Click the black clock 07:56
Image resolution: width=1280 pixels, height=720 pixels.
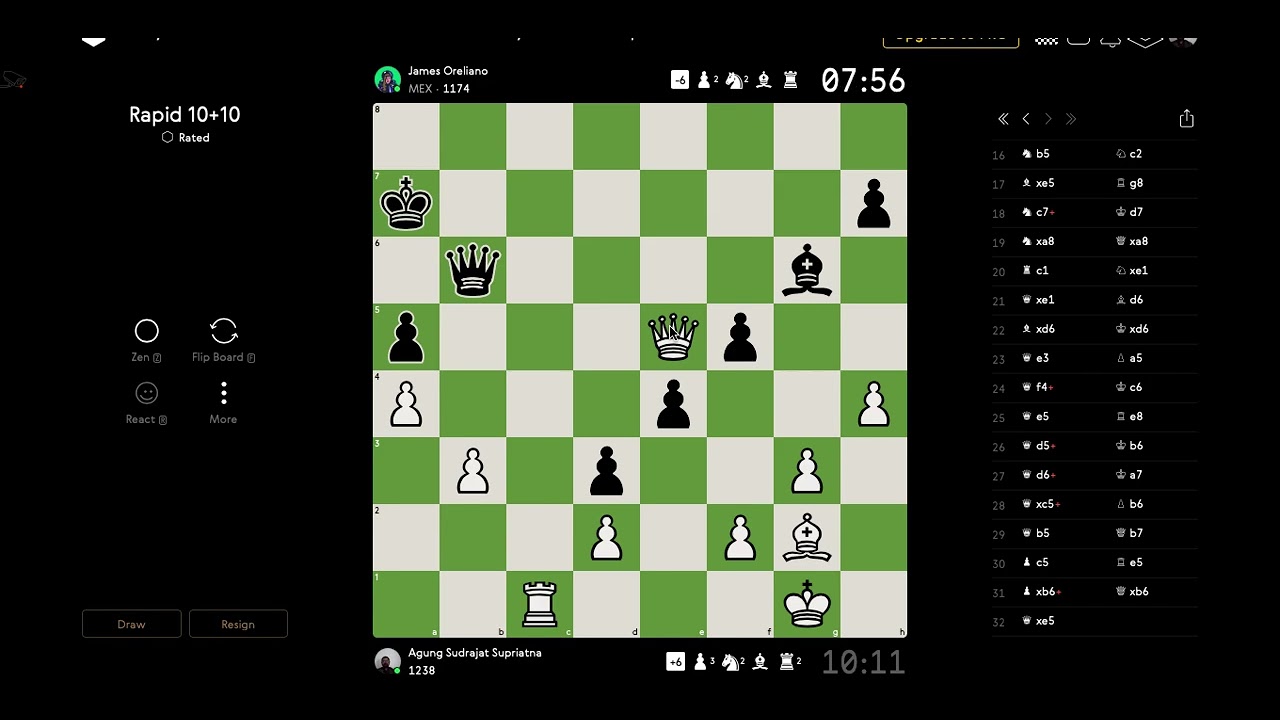click(x=863, y=80)
